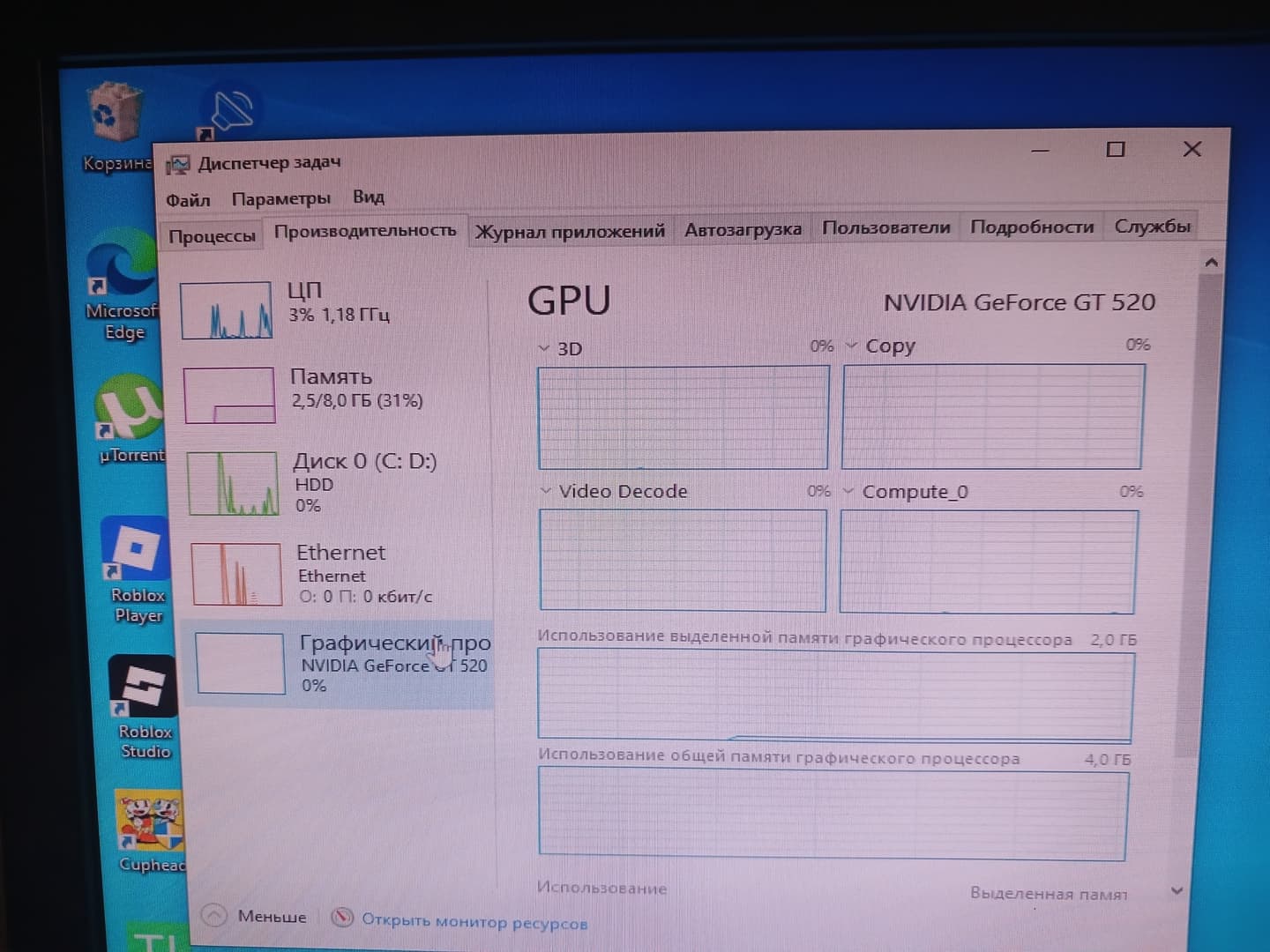Screen dimensions: 1270x952
Task: Click the GPU heading text
Action: [569, 301]
